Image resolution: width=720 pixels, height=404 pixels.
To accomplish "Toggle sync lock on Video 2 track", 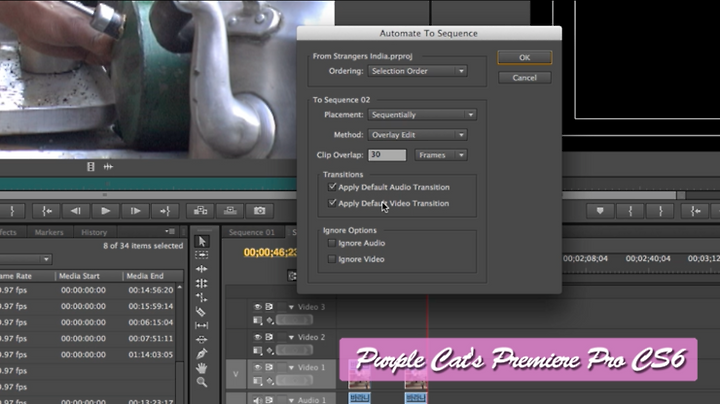I will coord(269,337).
